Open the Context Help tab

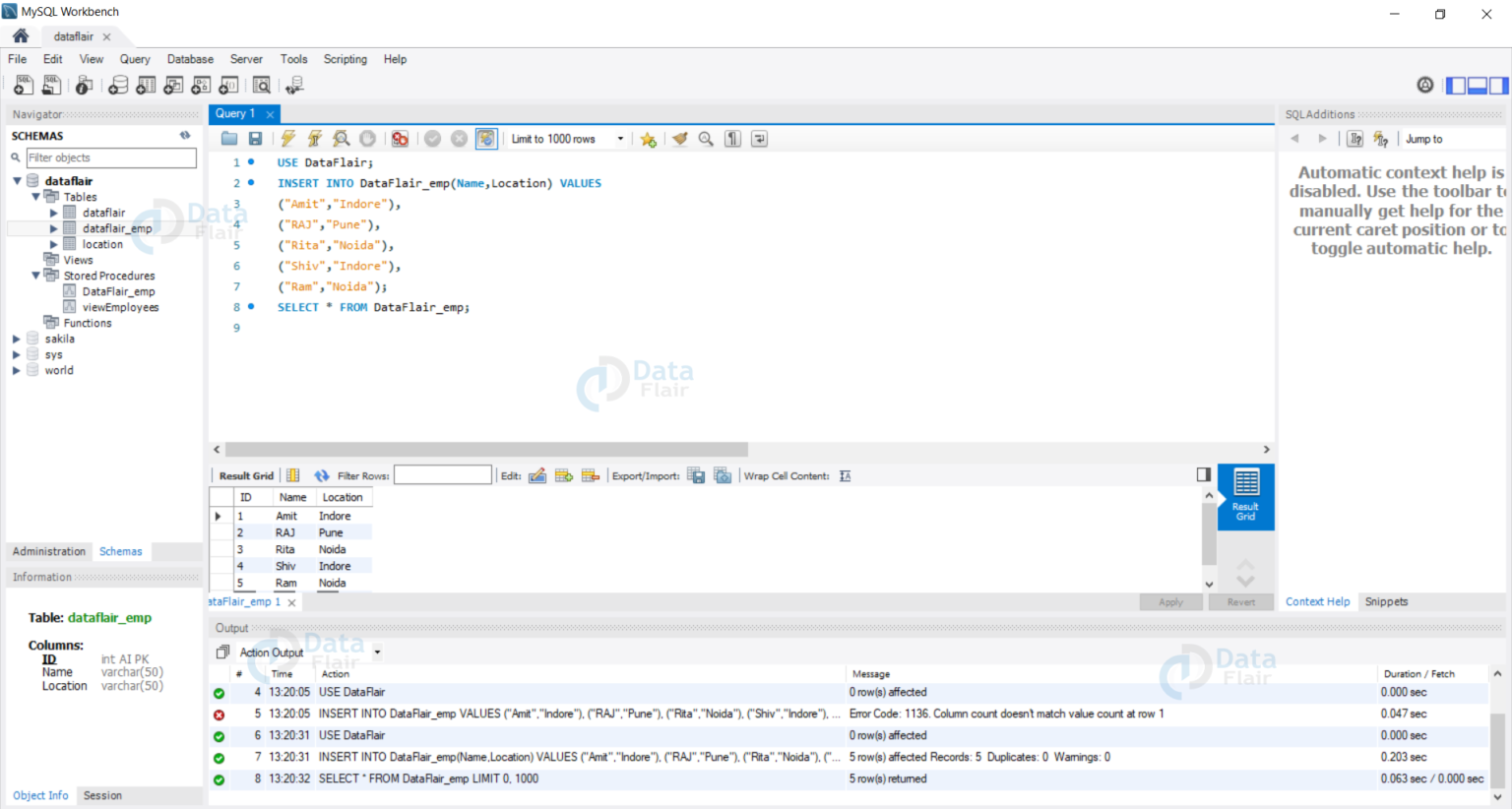pos(1317,601)
